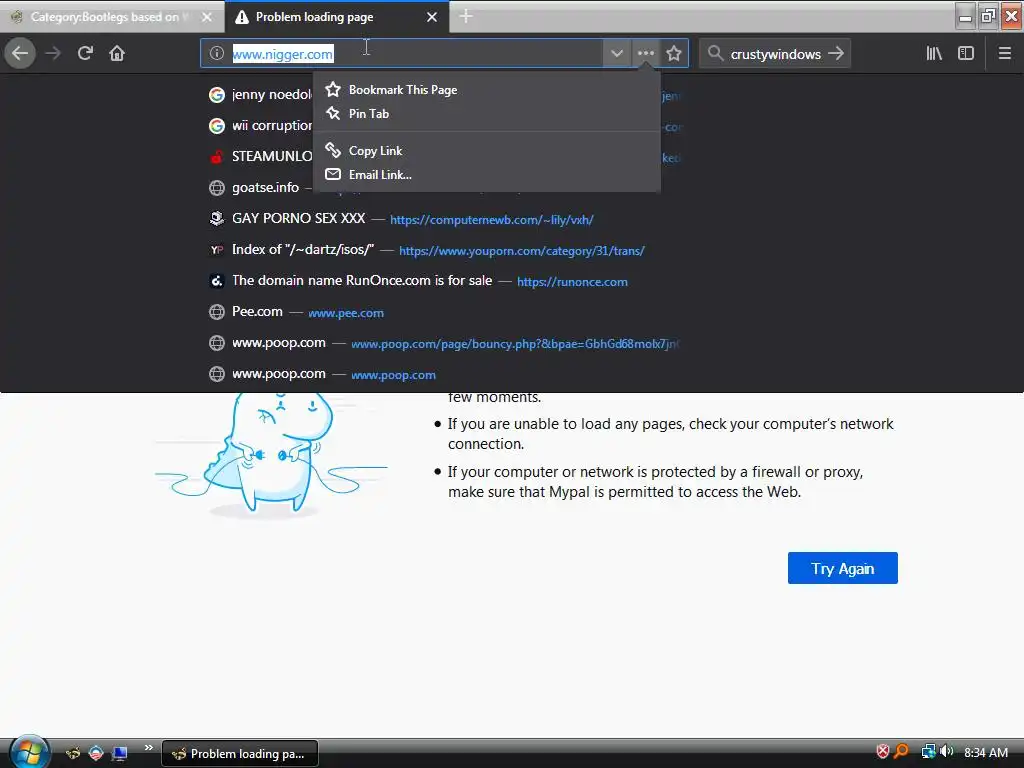
Task: Switch to the Category:Bootlegs tab
Action: click(x=112, y=17)
